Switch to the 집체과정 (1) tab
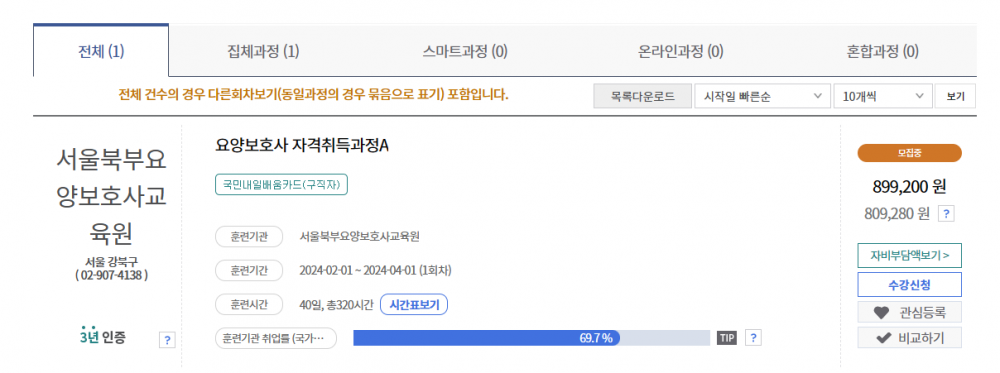This screenshot has width=1000, height=373. click(263, 52)
